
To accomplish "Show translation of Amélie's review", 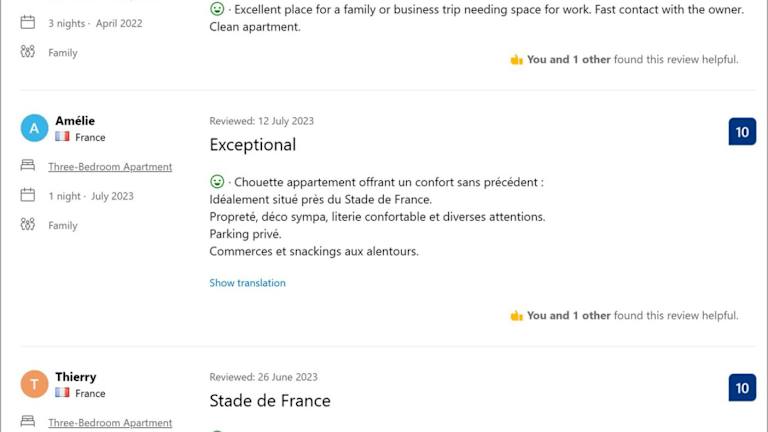I will point(247,283).
